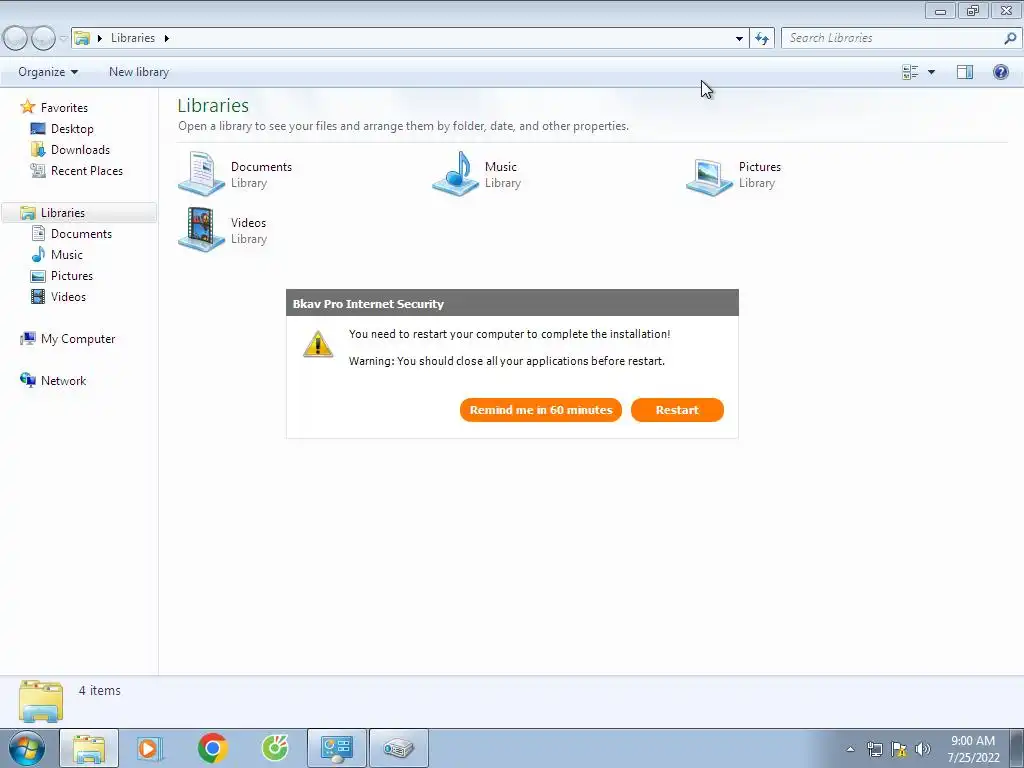1024x768 pixels.
Task: Click the Search Libraries input field
Action: click(892, 38)
